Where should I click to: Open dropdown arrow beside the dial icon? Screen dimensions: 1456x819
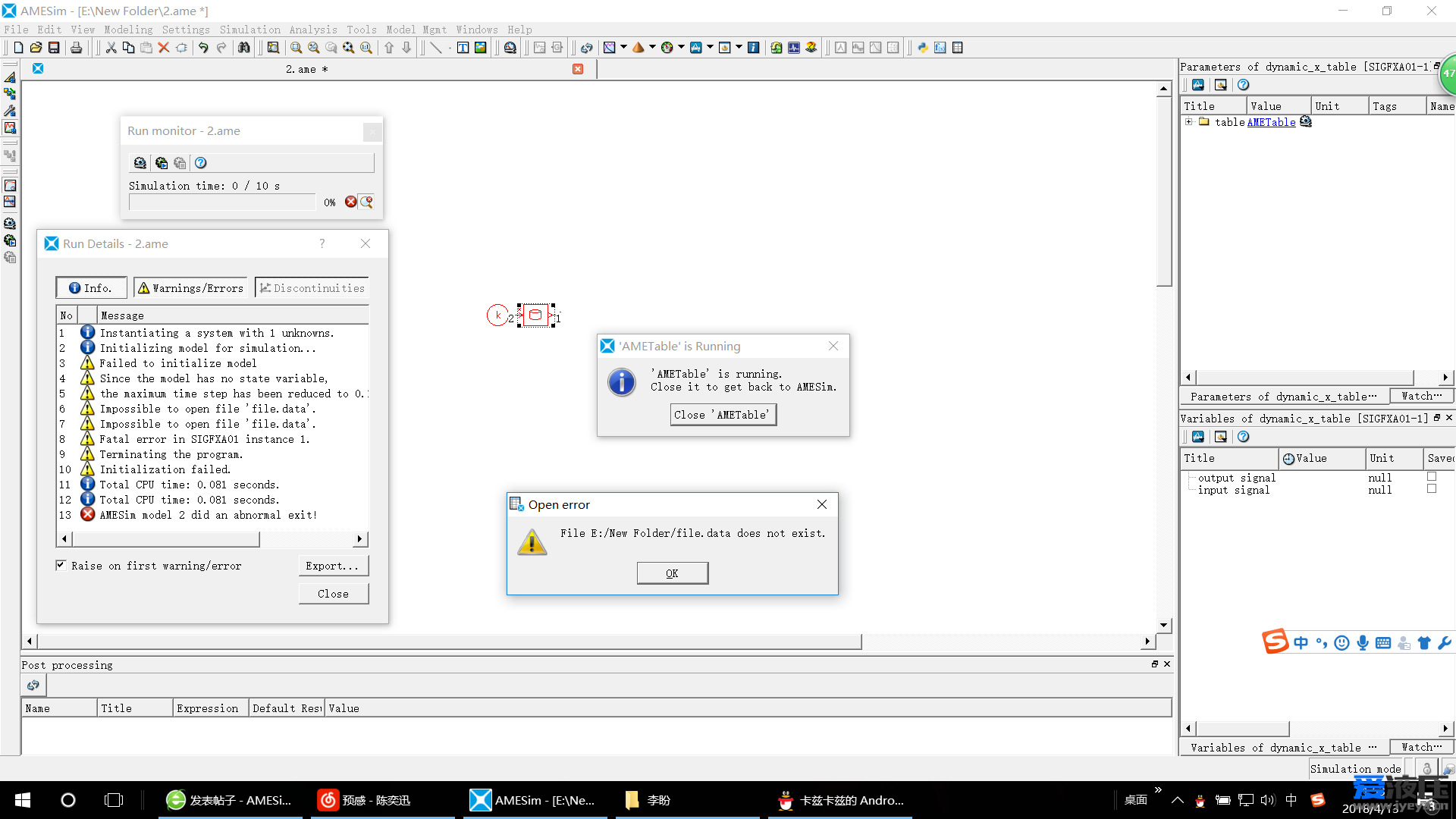tap(681, 47)
